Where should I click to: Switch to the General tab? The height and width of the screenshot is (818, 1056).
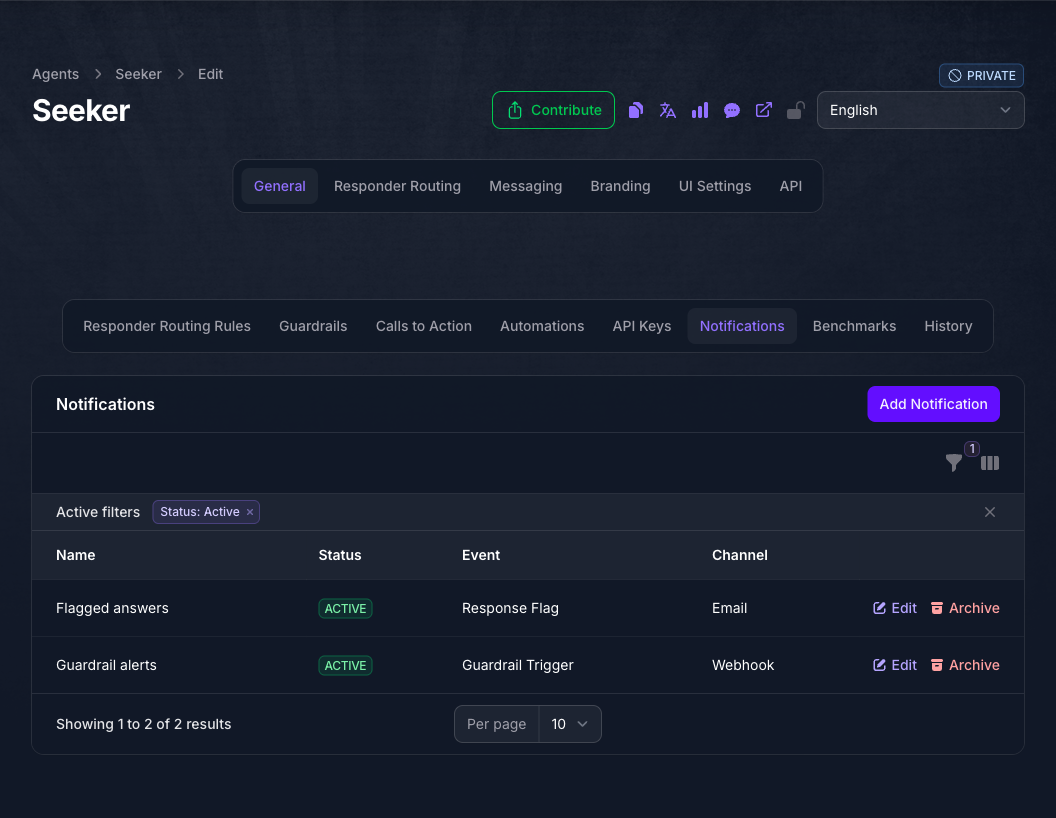pyautogui.click(x=279, y=186)
